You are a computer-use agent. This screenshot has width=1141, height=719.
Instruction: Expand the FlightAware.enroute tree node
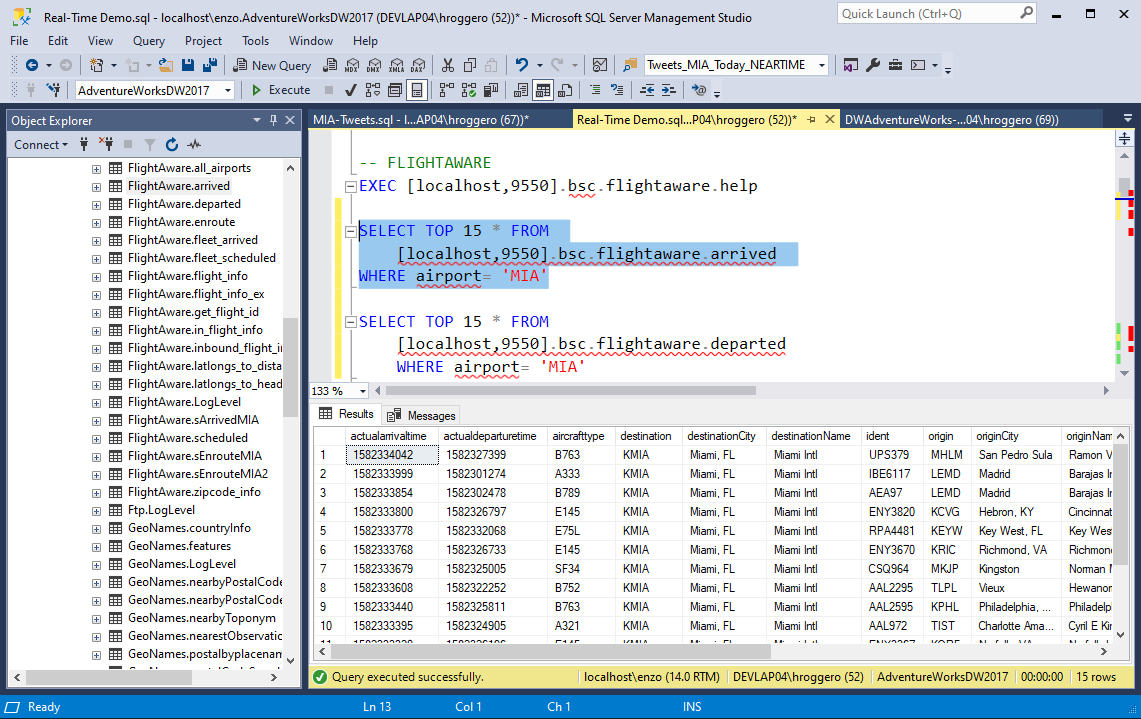click(x=96, y=223)
